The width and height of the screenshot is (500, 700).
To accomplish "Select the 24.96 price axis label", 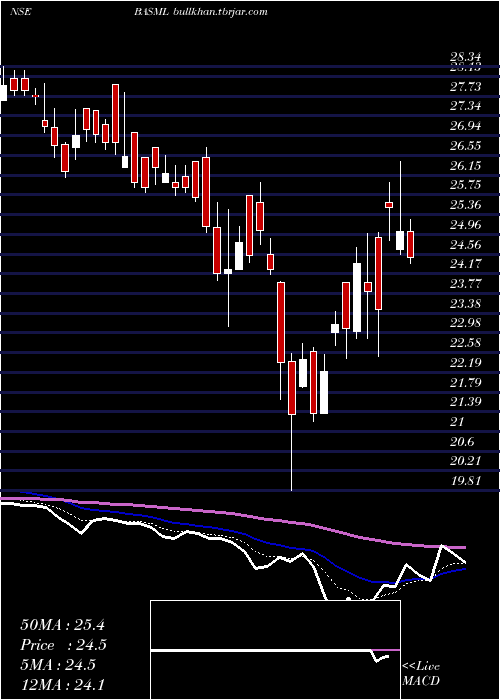I will click(x=465, y=225).
